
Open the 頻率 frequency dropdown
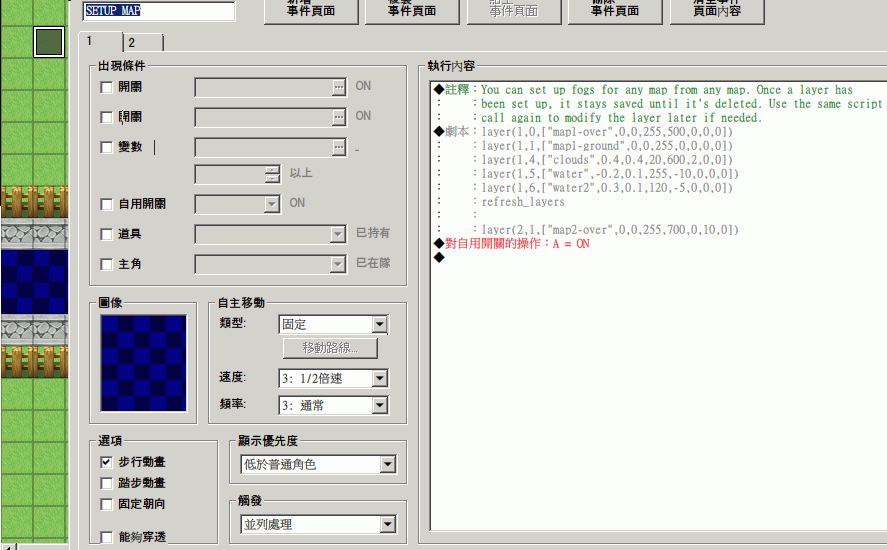[x=380, y=406]
